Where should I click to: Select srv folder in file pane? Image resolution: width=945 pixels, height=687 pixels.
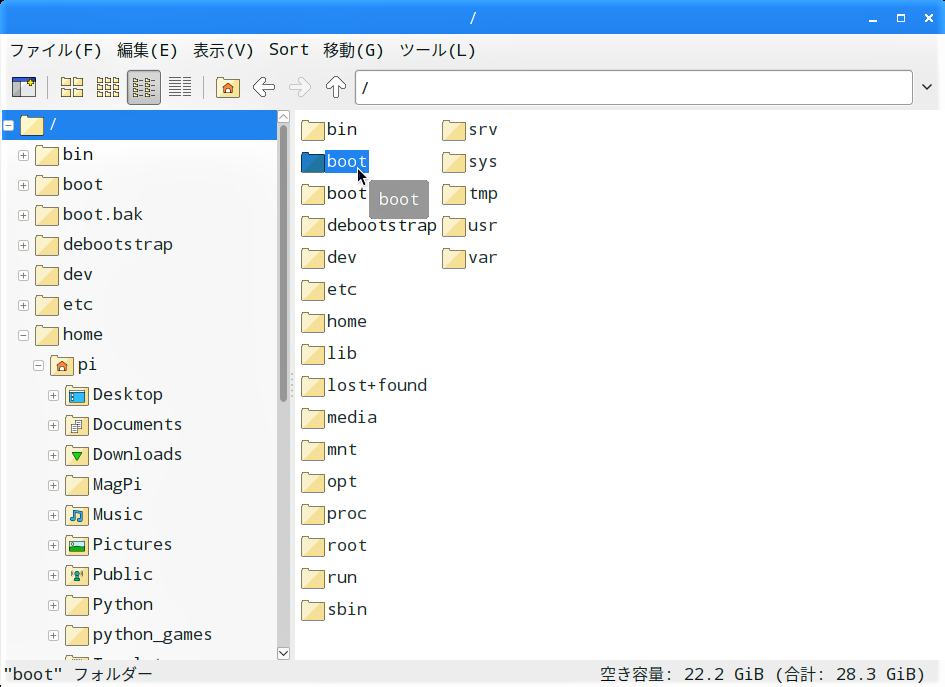(x=470, y=130)
